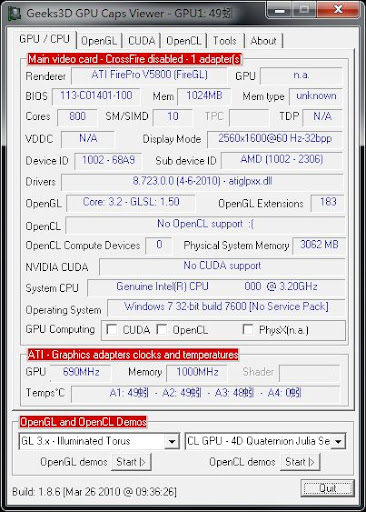366x512 pixels.
Task: Click the Quit button
Action: (327, 488)
